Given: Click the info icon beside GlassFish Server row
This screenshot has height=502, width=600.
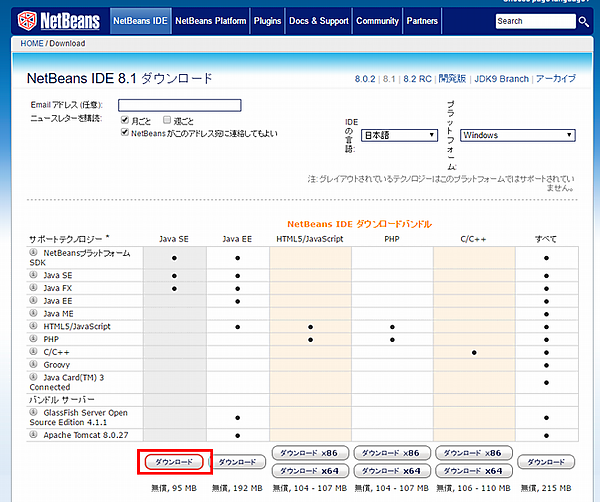Looking at the screenshot, I should [x=34, y=412].
